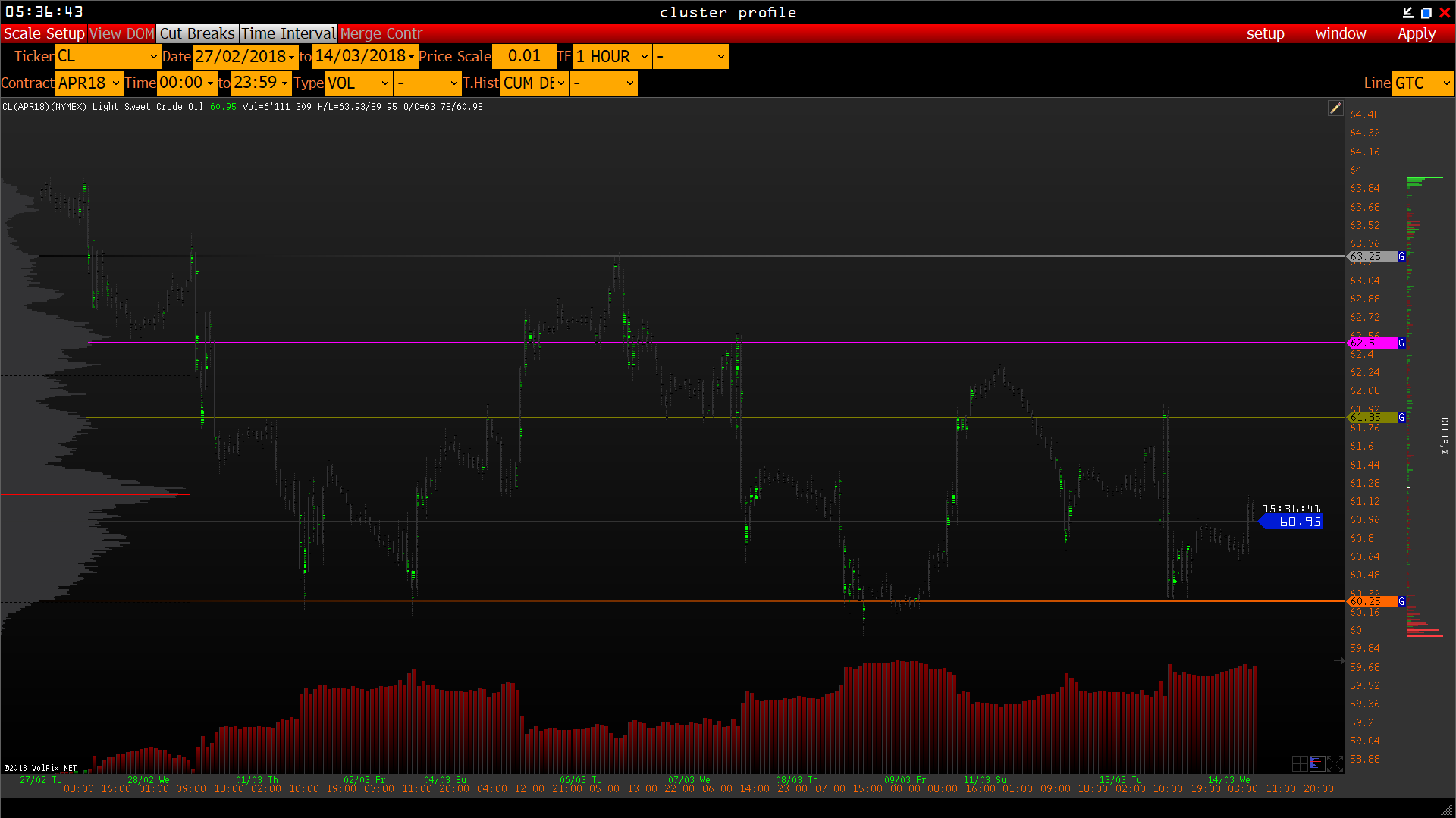
Task: Click the pencil drawing tool icon
Action: (x=1335, y=108)
